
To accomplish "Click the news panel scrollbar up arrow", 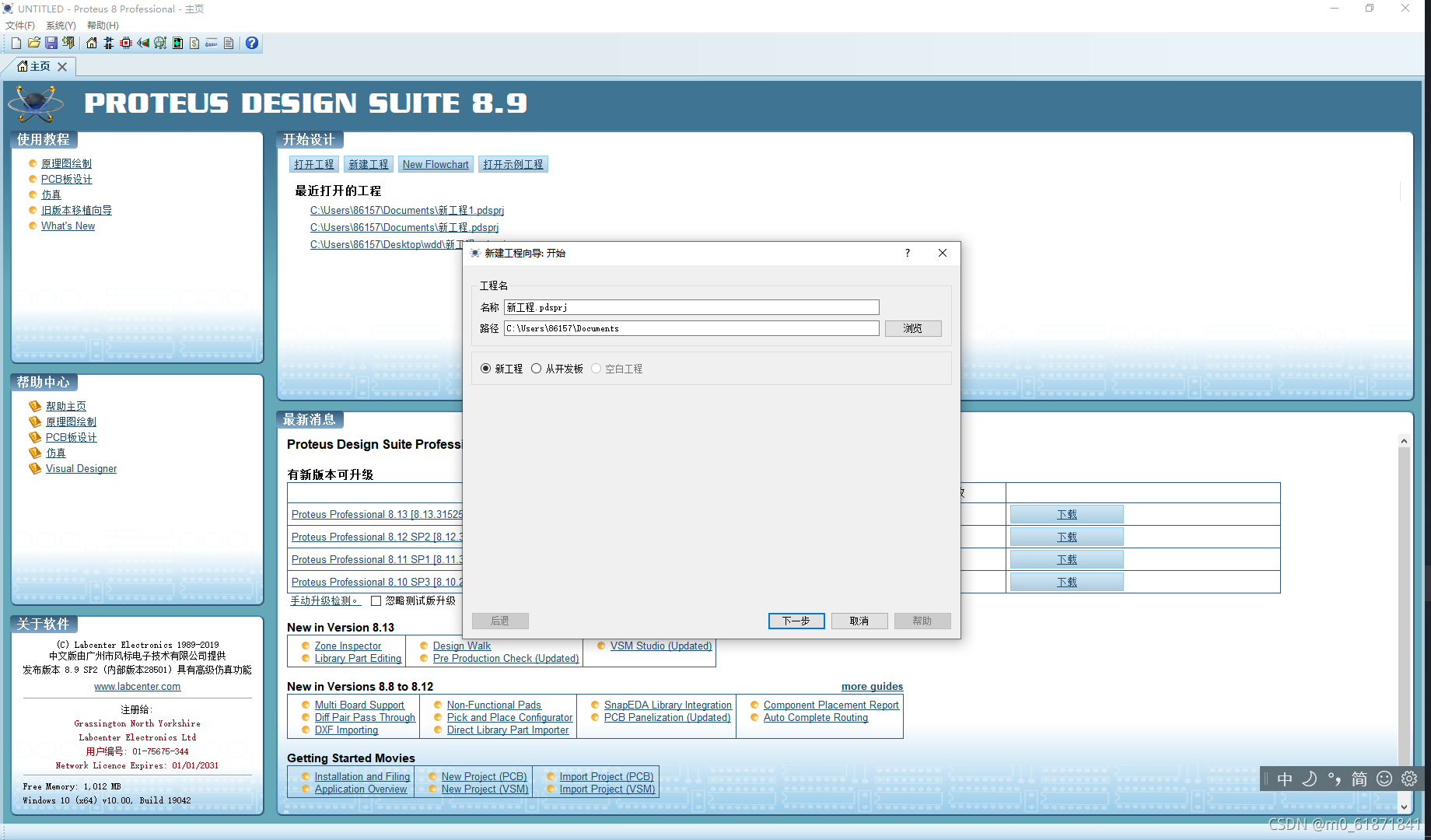I will 1404,441.
